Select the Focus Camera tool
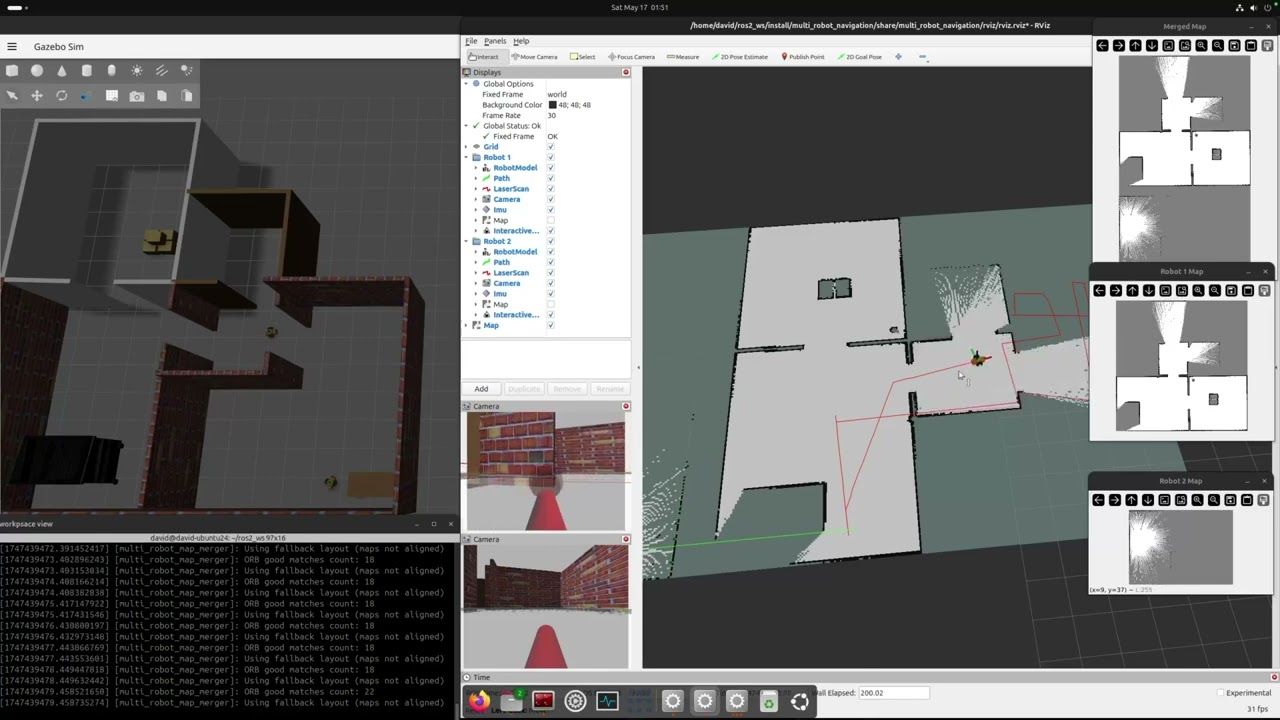1280x720 pixels. (x=631, y=57)
